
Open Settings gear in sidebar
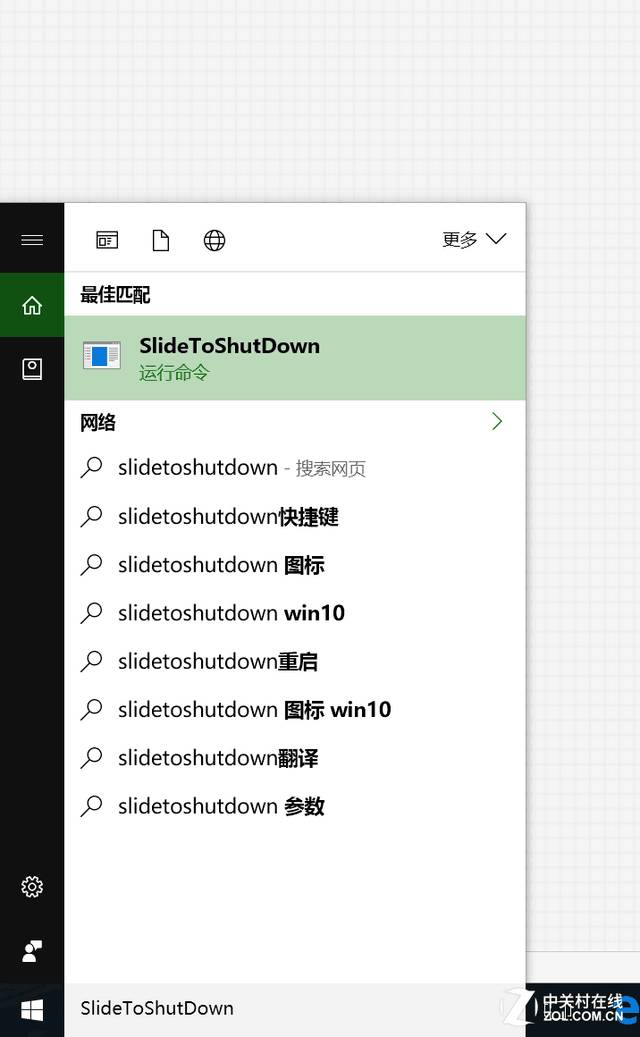[x=32, y=886]
